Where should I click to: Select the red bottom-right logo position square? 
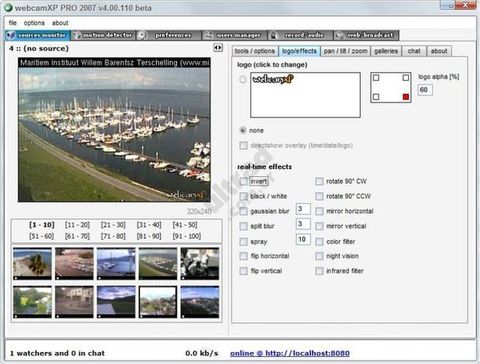coord(406,97)
